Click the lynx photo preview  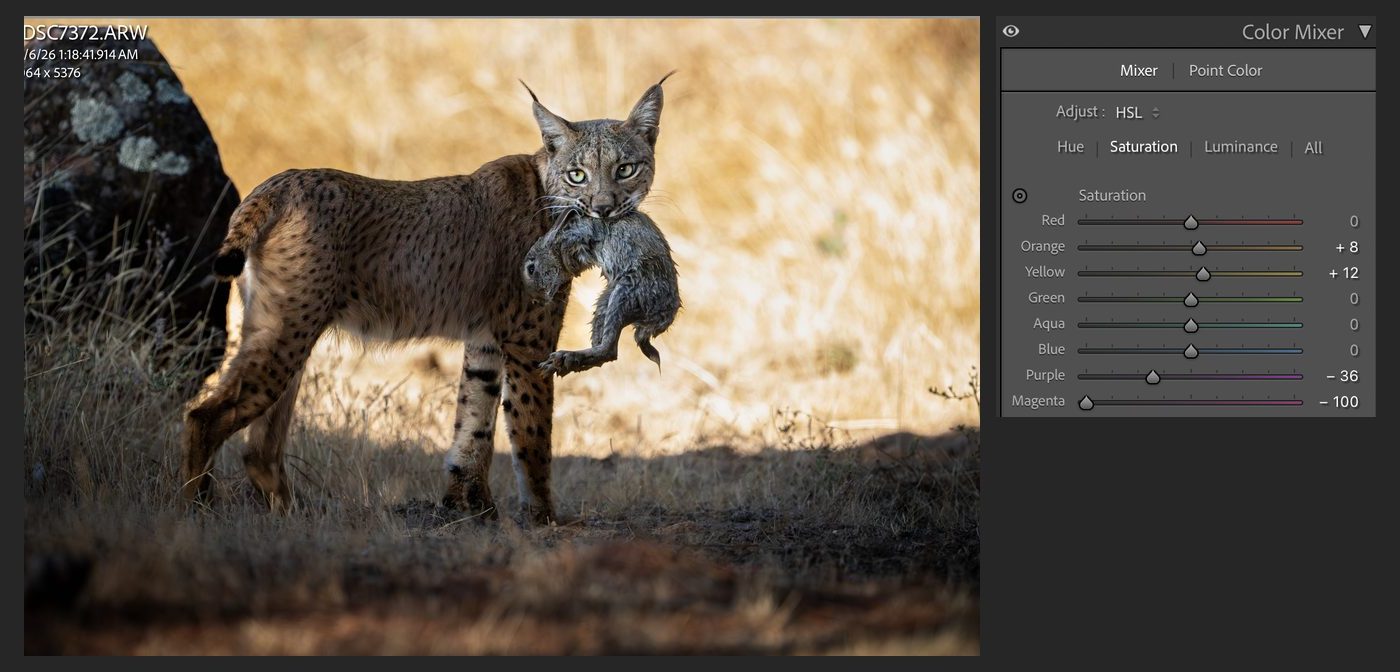coord(502,336)
